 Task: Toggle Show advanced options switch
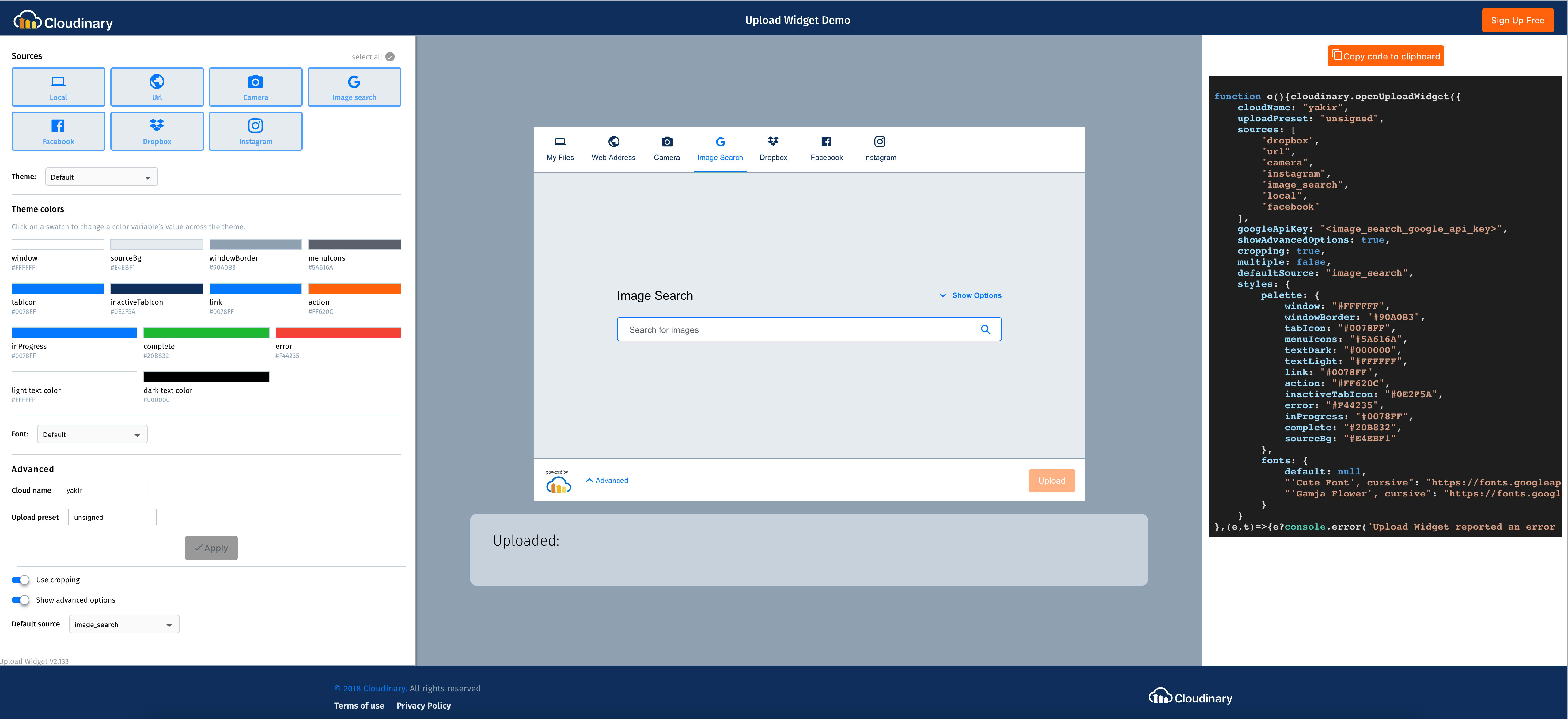[21, 600]
